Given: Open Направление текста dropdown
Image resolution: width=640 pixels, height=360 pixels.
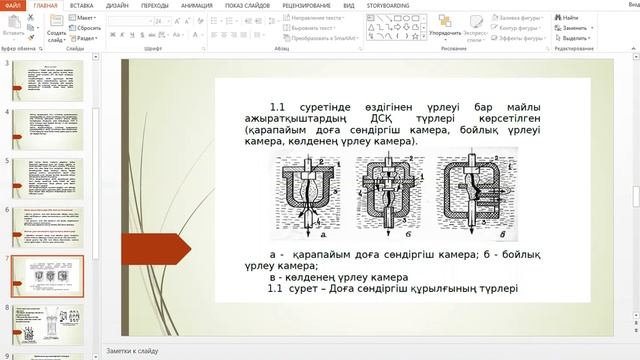Looking at the screenshot, I should pos(314,18).
